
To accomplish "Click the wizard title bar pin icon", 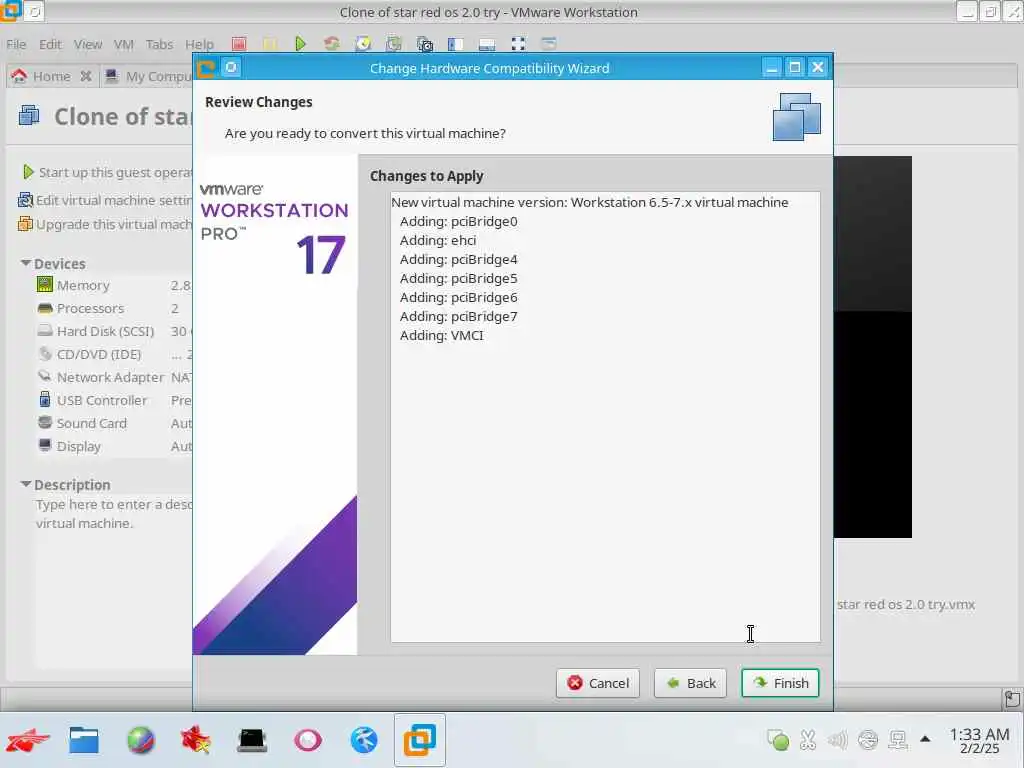I will [231, 67].
